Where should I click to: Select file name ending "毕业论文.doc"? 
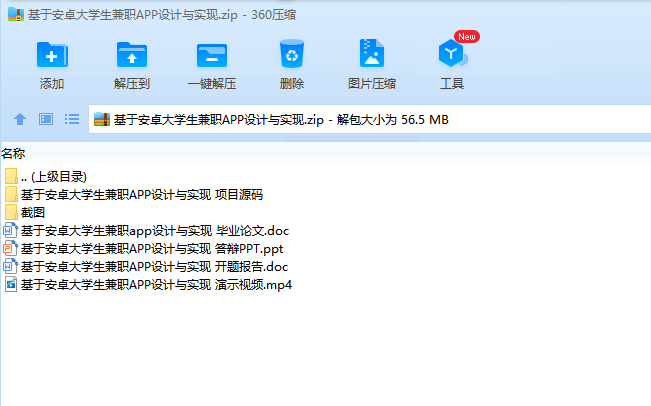(155, 231)
